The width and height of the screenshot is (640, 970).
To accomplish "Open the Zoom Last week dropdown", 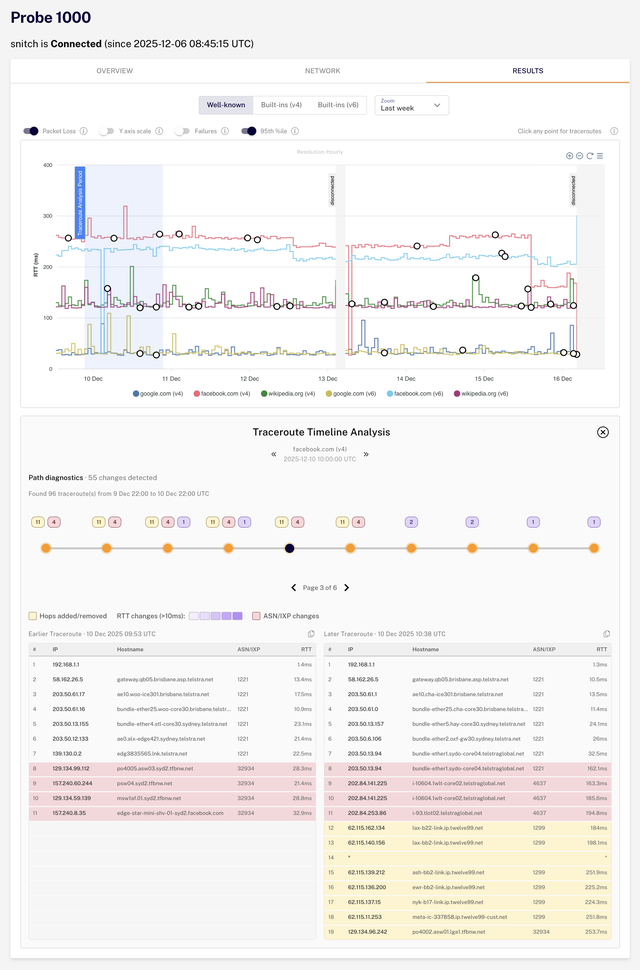I will coord(411,107).
